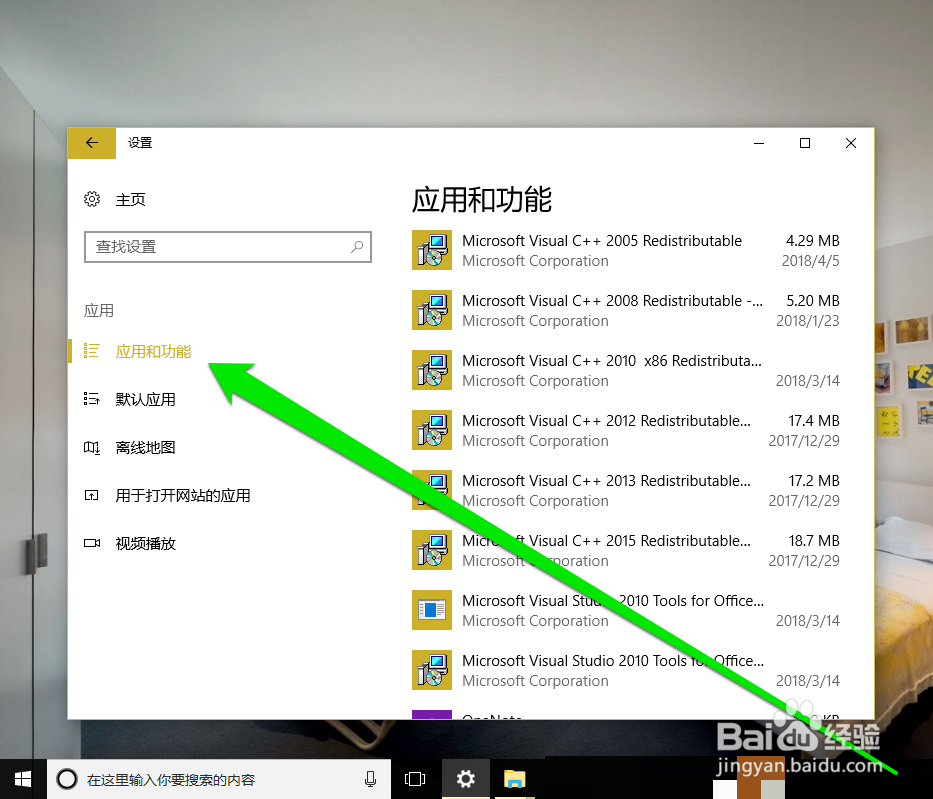This screenshot has height=799, width=933.
Task: Click the 视频播放 camera icon
Action: click(92, 543)
